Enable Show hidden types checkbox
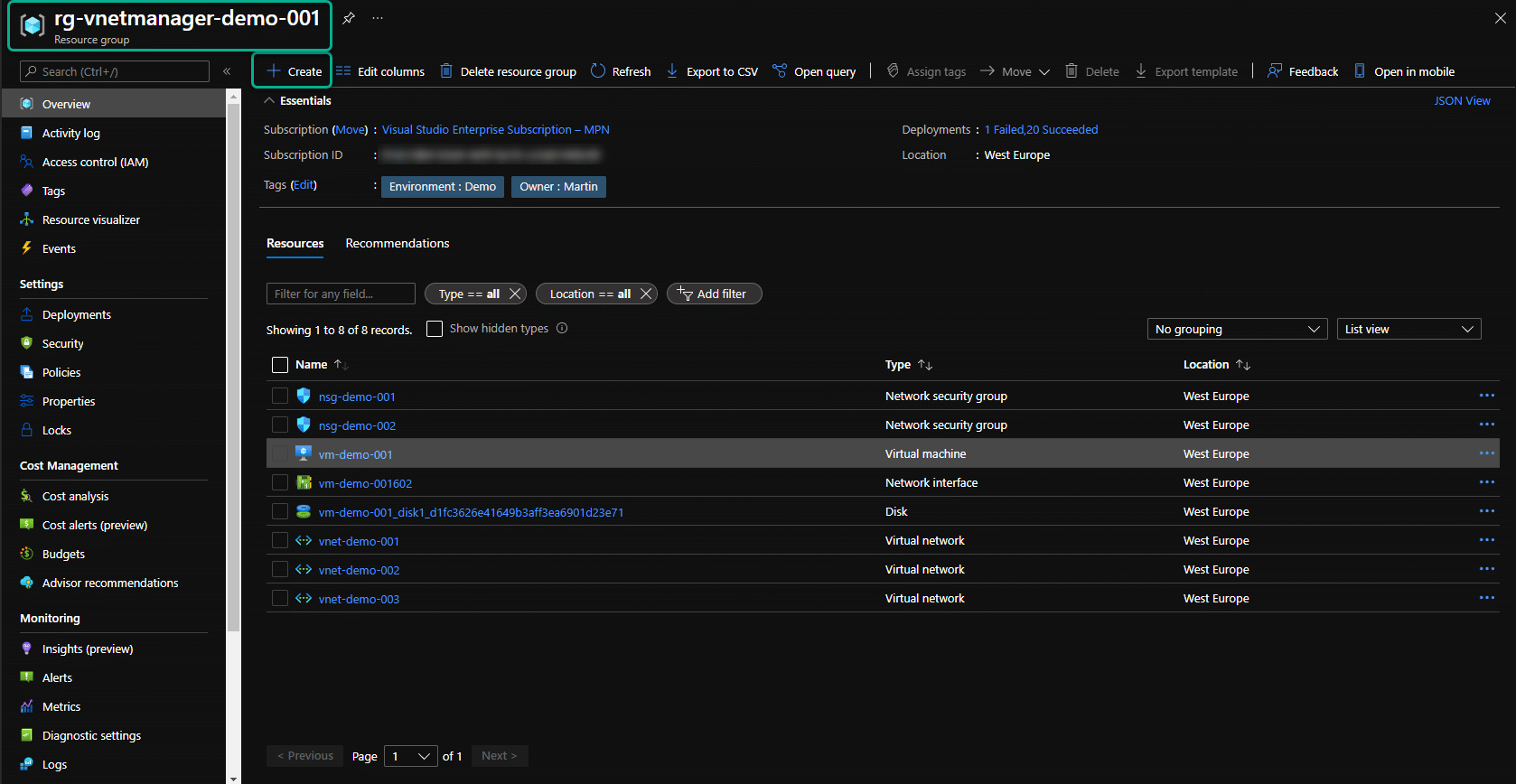The height and width of the screenshot is (784, 1516). 435,329
